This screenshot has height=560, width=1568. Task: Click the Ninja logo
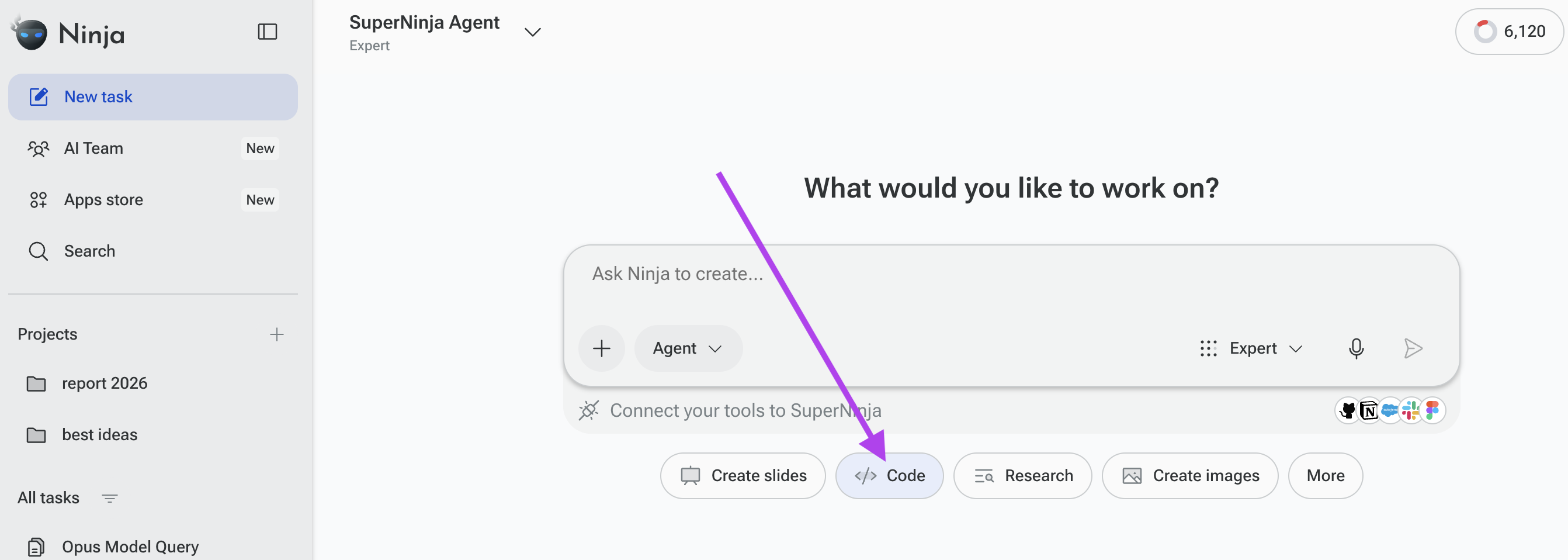[x=68, y=33]
